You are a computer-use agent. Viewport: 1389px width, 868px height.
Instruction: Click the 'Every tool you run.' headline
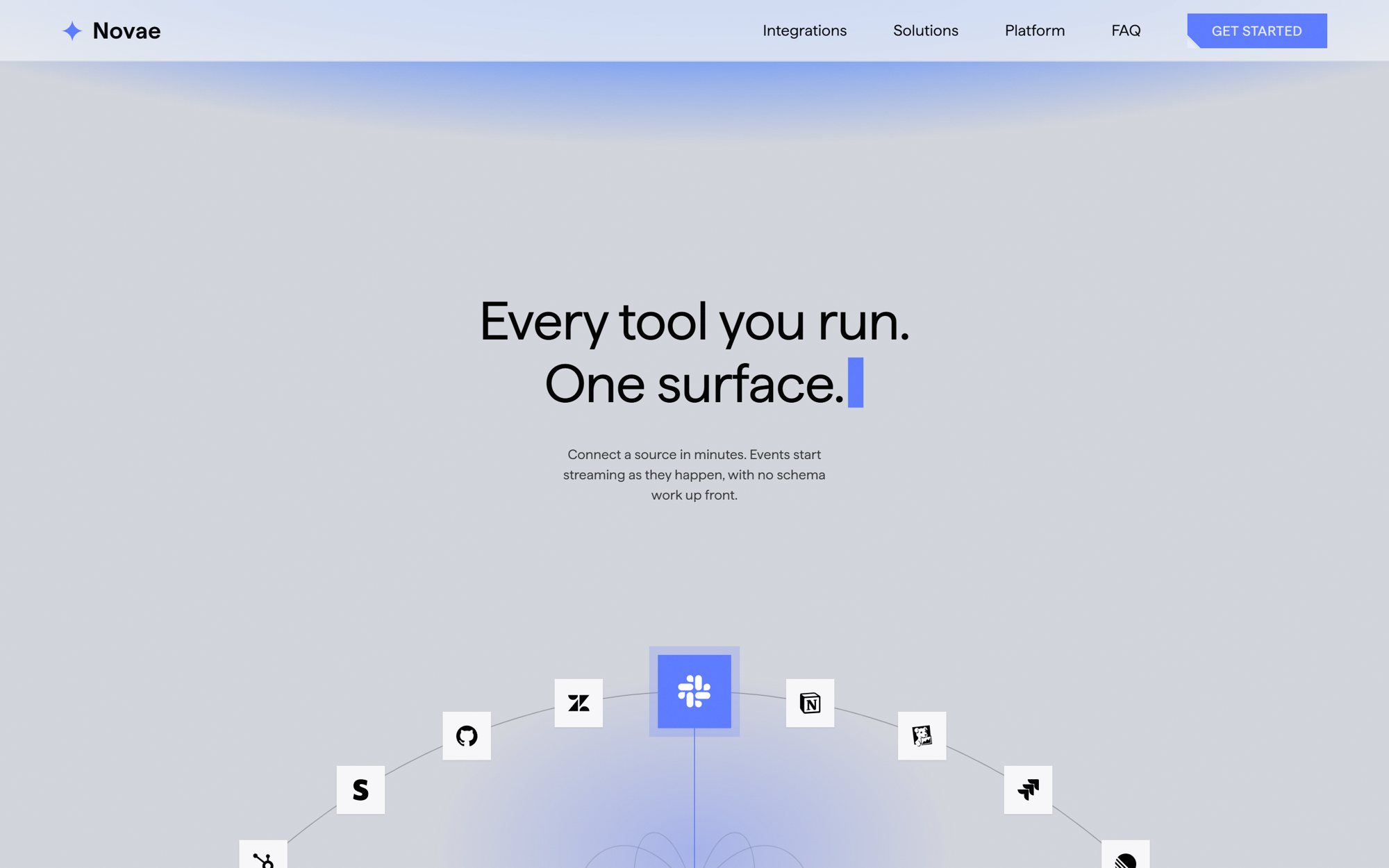coord(694,322)
